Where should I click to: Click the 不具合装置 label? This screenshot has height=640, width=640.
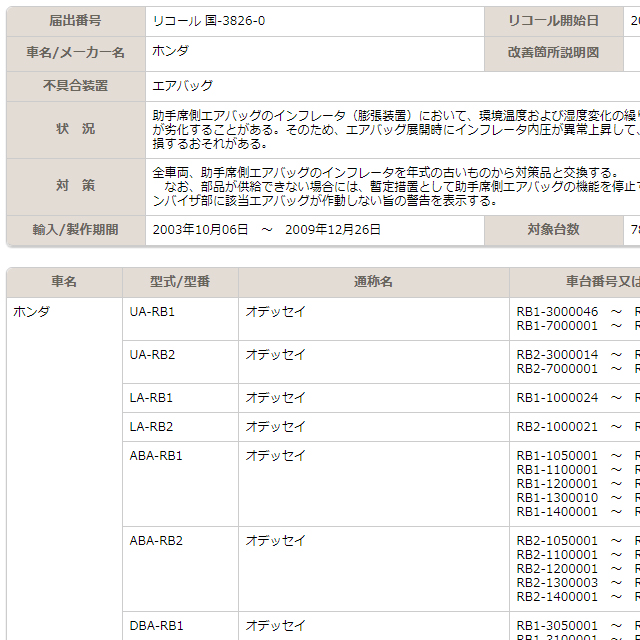(76, 86)
